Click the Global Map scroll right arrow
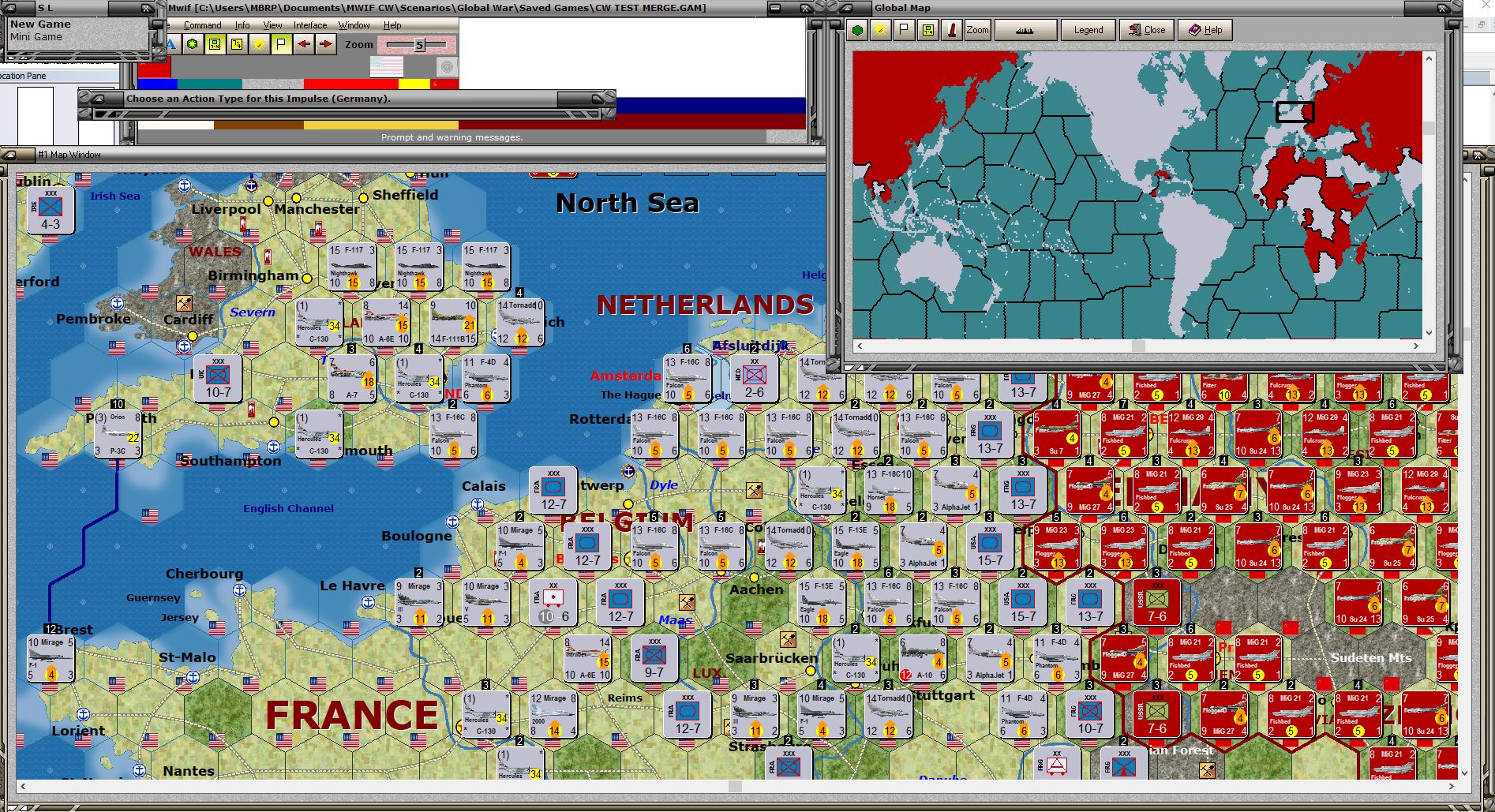The height and width of the screenshot is (812, 1495). click(x=1416, y=346)
